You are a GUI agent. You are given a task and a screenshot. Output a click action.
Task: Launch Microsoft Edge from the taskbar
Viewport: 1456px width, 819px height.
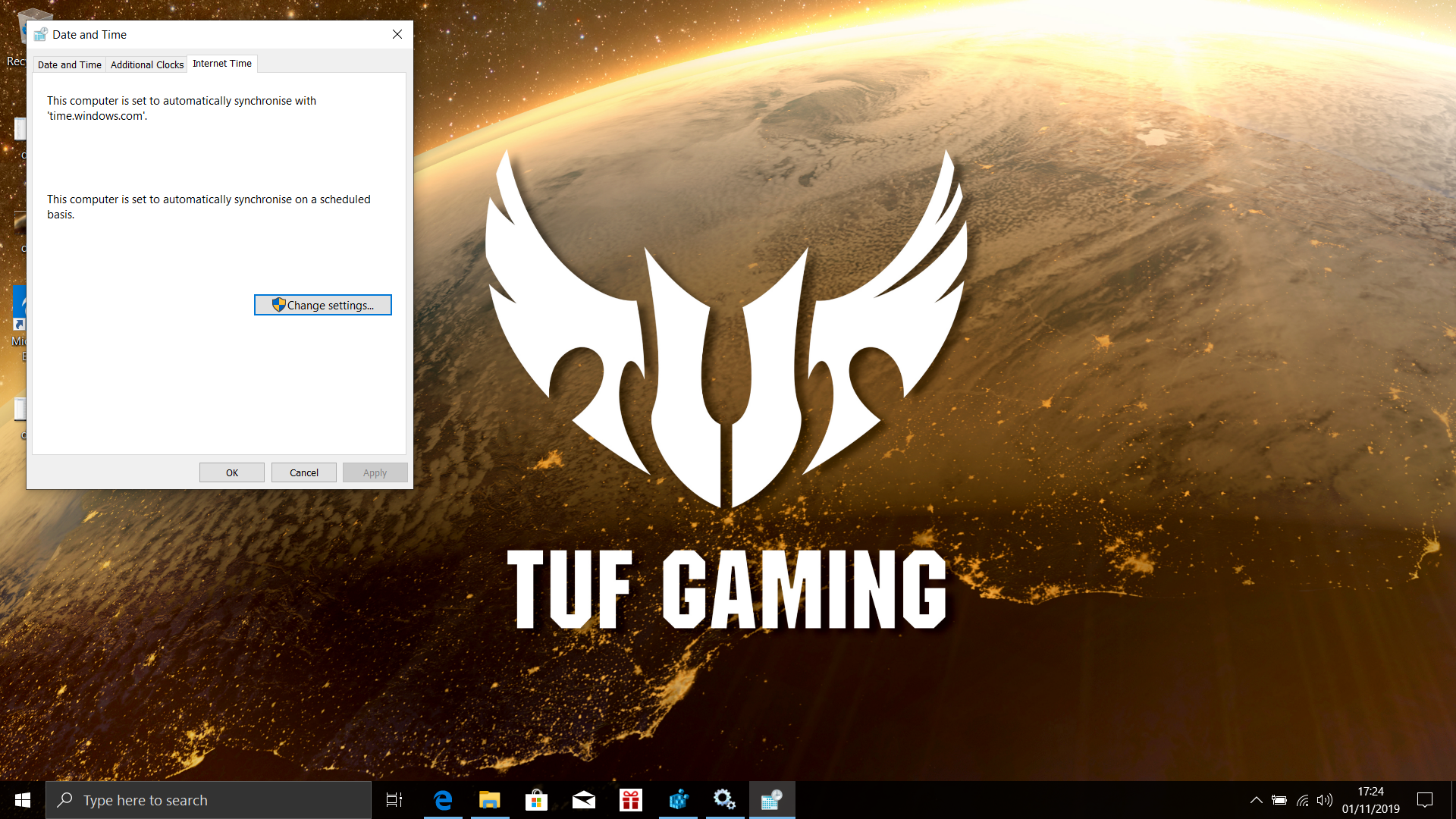tap(443, 800)
